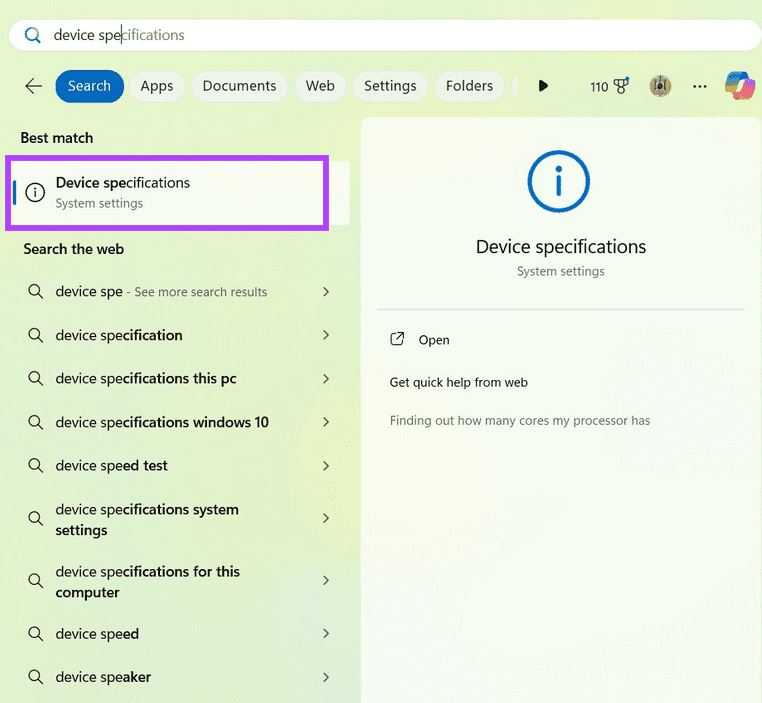The height and width of the screenshot is (703, 762).
Task: Click the search text input field
Action: 385,35
